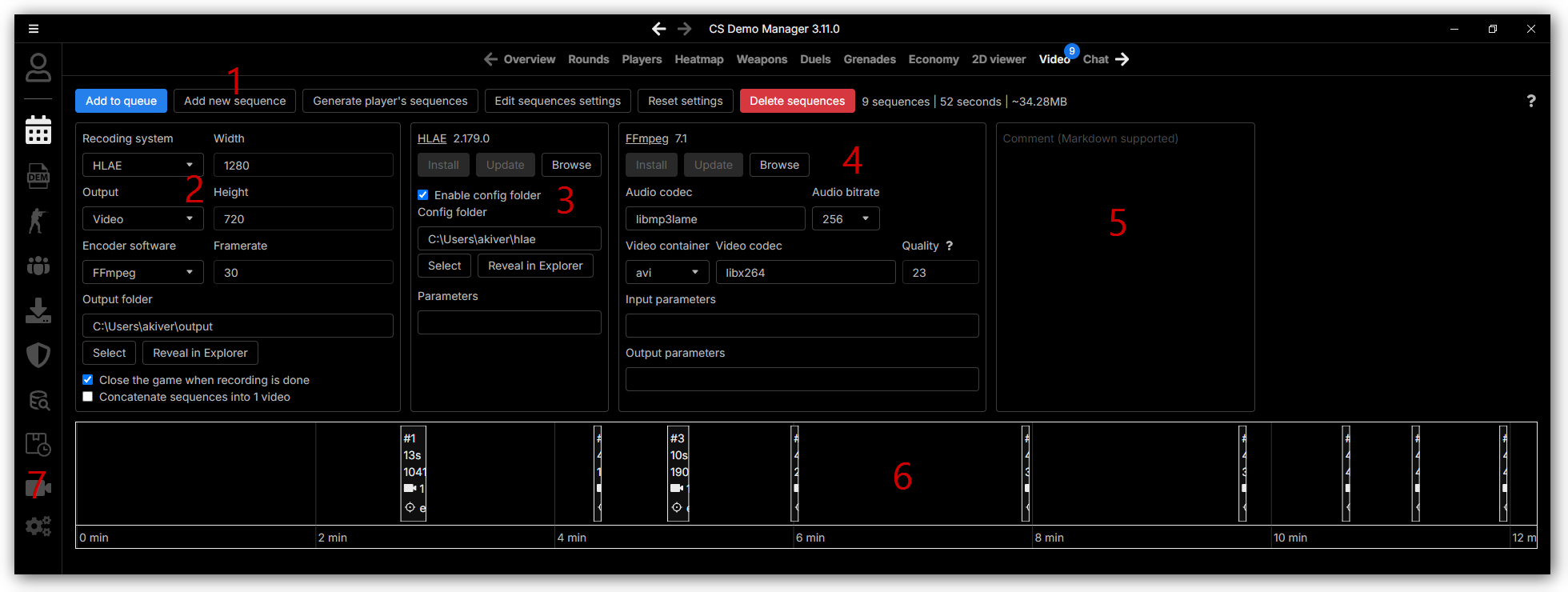Click the crosshair icon in sequence #3

click(677, 507)
